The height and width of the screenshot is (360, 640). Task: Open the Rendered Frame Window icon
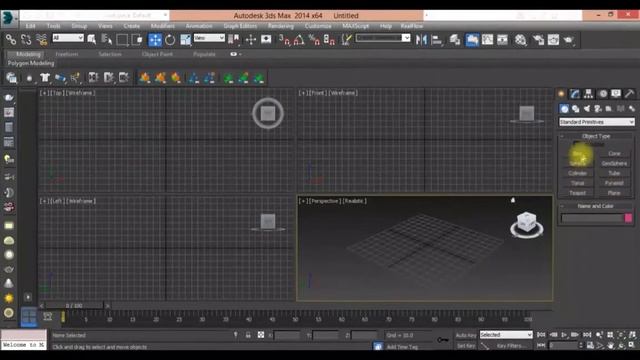click(x=553, y=40)
